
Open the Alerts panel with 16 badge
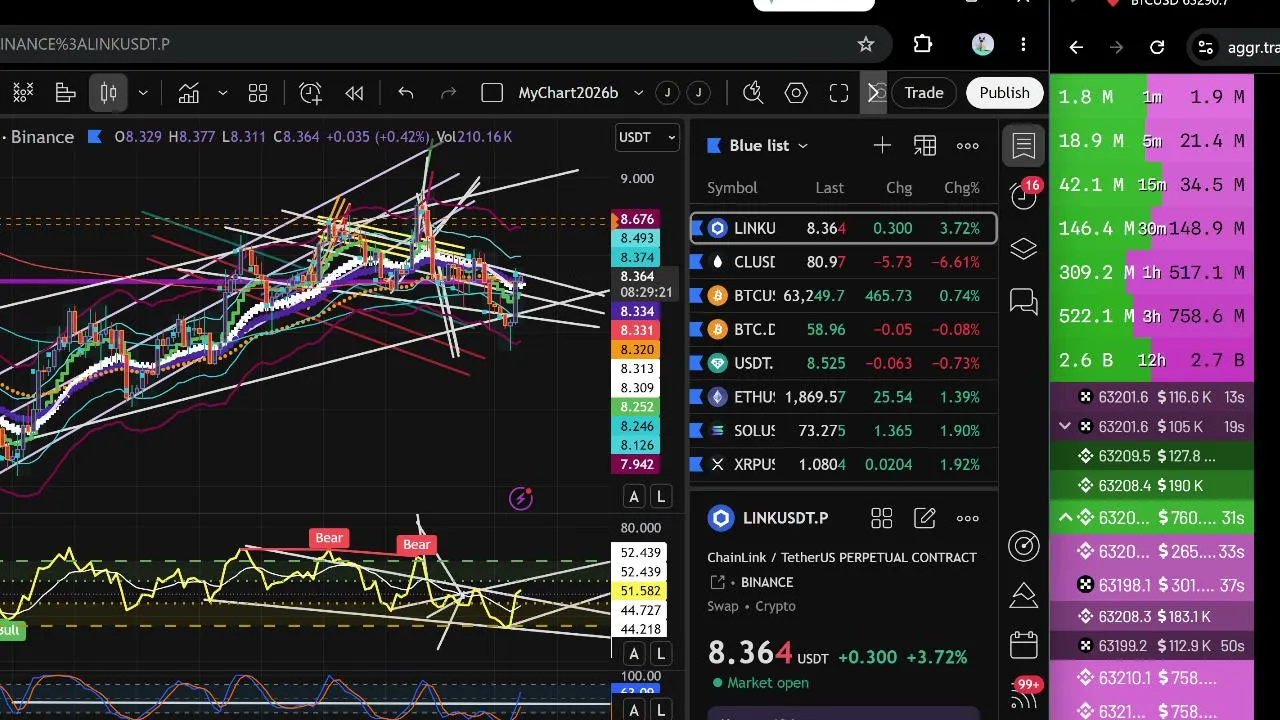point(1023,196)
